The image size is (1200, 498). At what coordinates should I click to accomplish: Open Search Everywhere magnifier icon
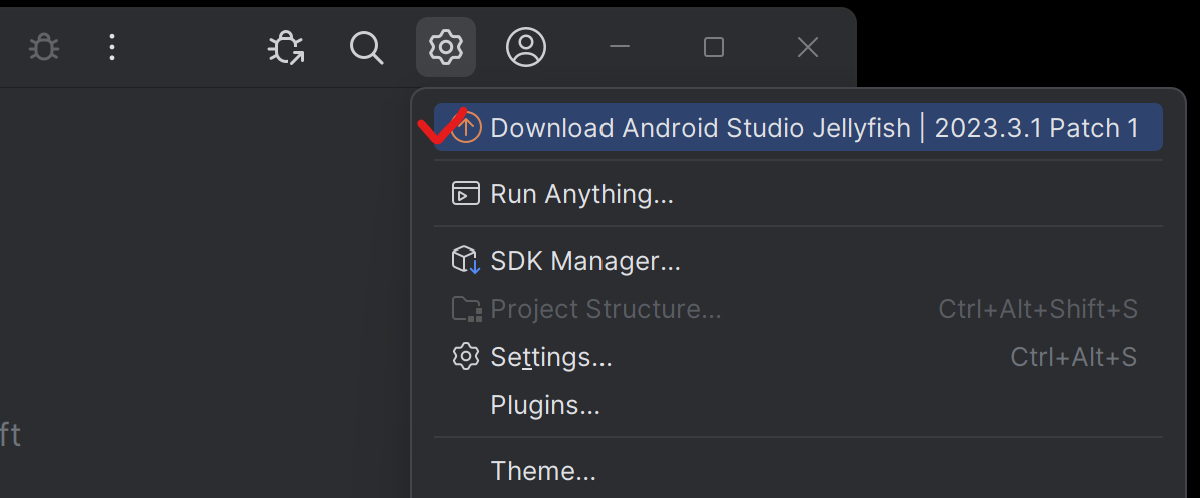pyautogui.click(x=367, y=47)
